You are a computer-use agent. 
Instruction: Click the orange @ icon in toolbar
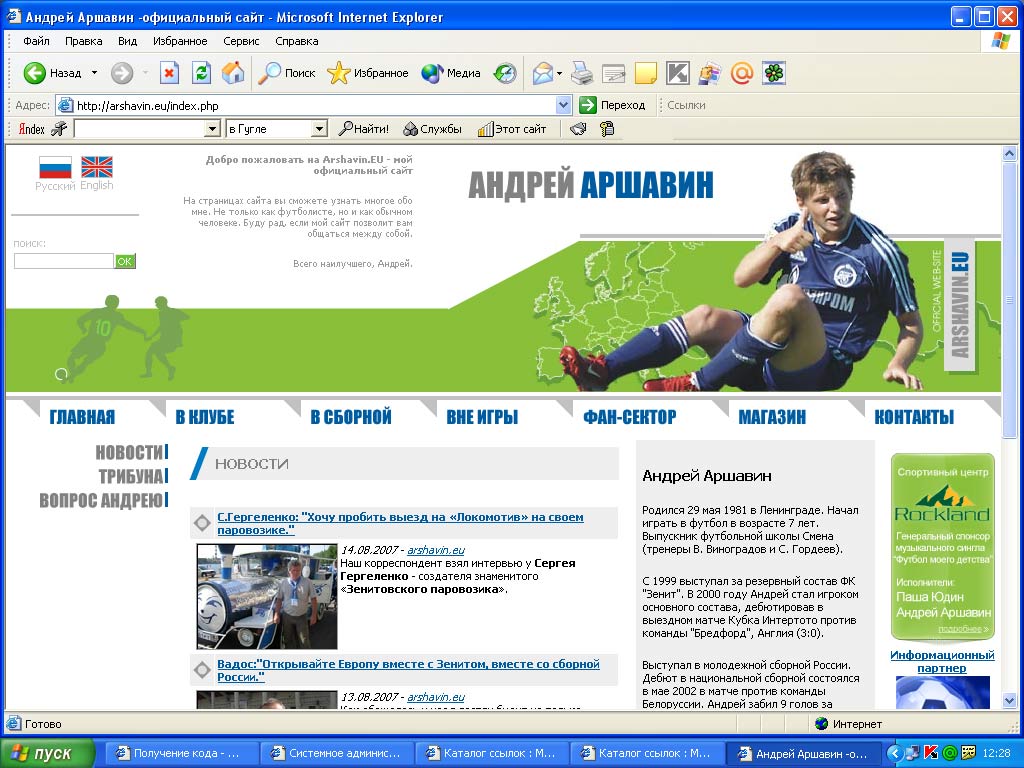point(742,73)
